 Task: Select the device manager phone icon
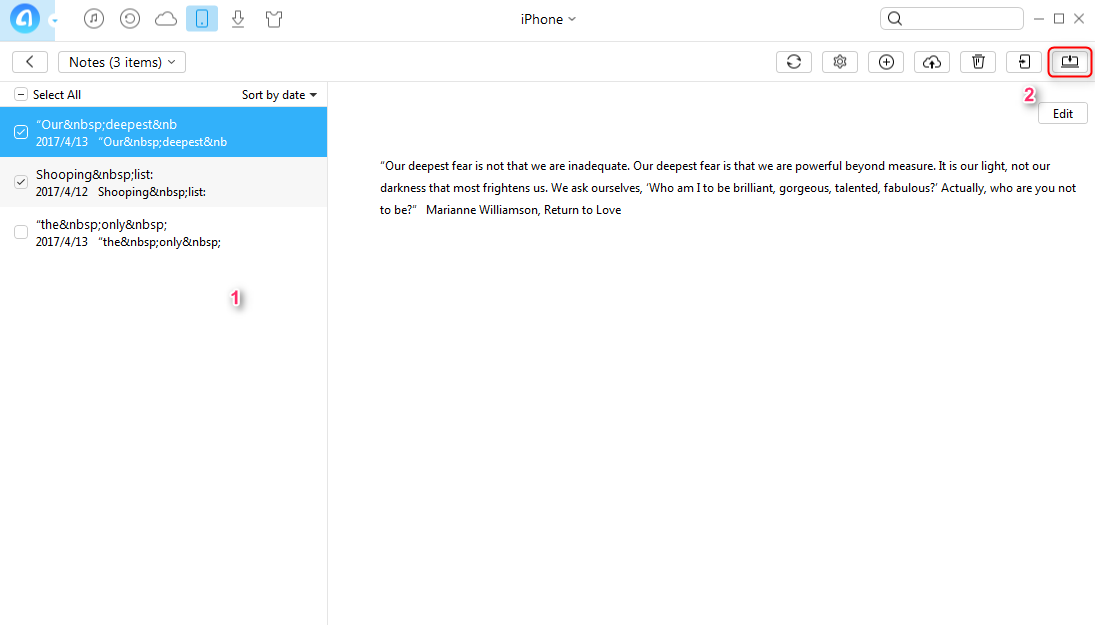coord(202,19)
